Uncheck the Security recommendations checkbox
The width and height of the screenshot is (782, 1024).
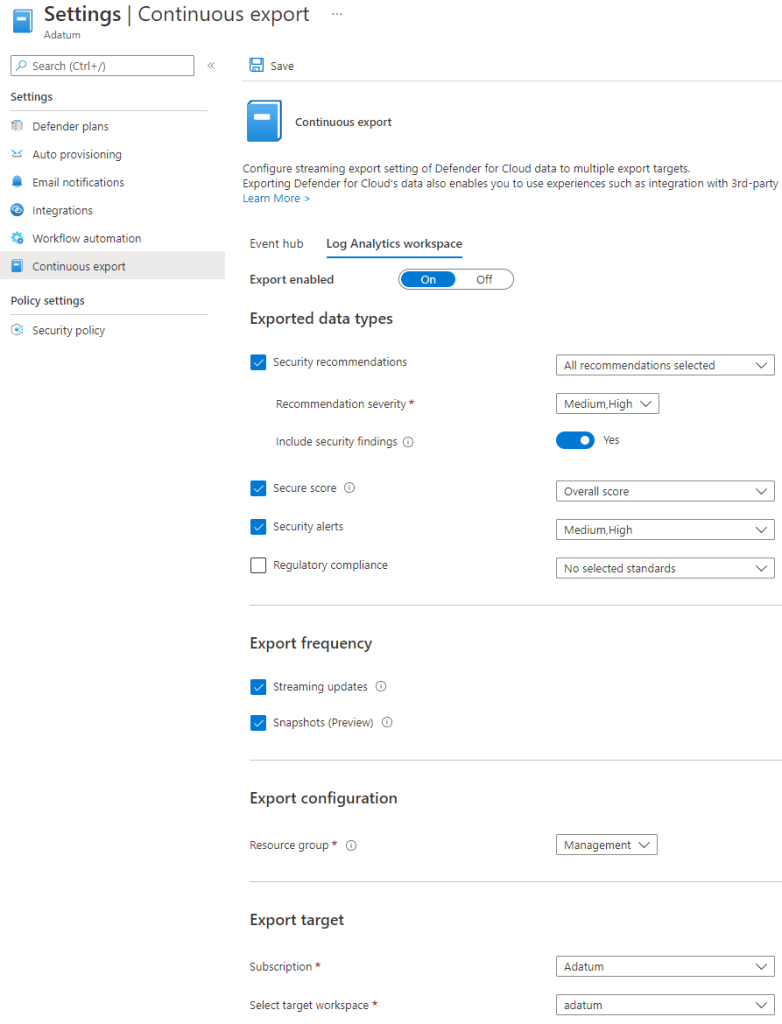(x=258, y=363)
